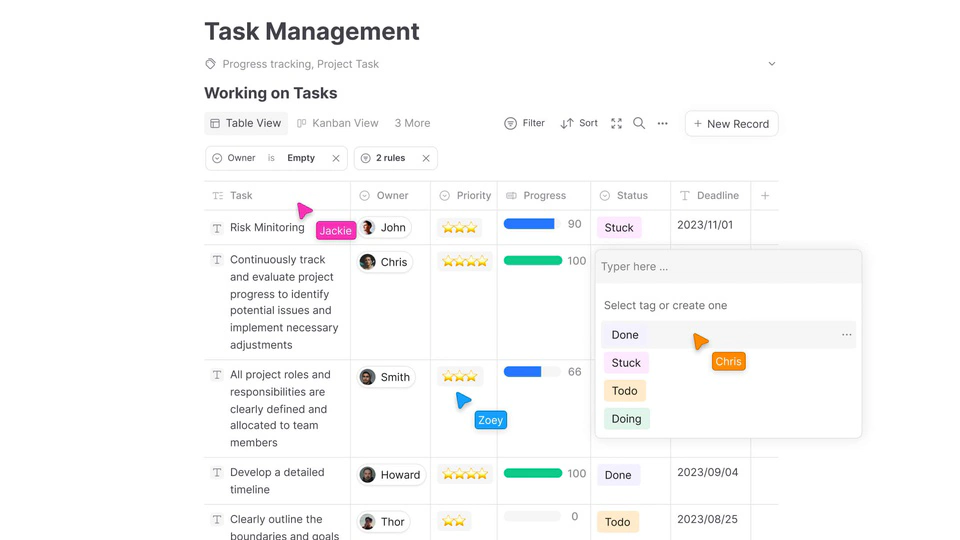
Task: Click the fullscreen expand icon in toolbar
Action: 616,124
